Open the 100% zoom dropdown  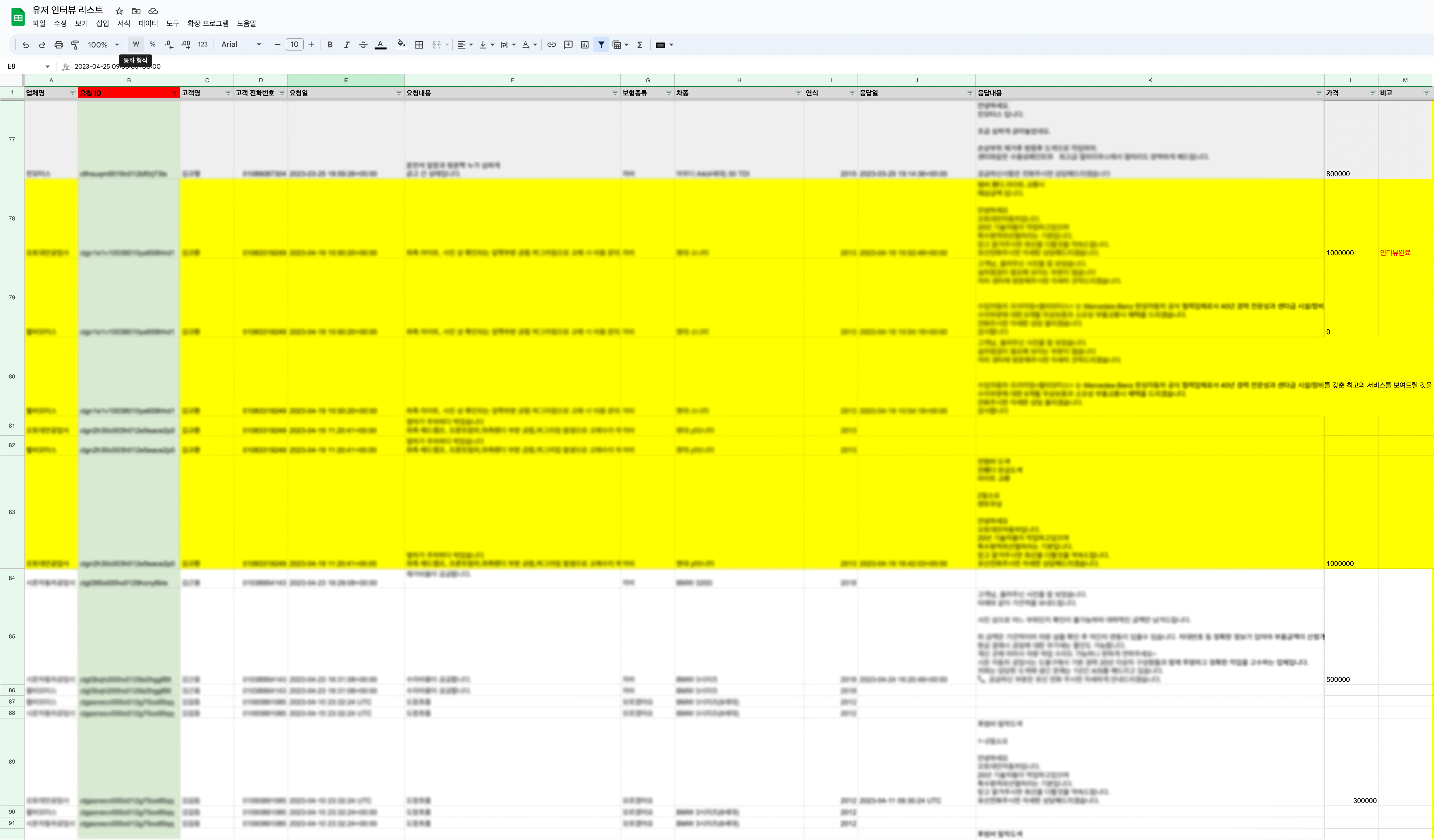103,44
